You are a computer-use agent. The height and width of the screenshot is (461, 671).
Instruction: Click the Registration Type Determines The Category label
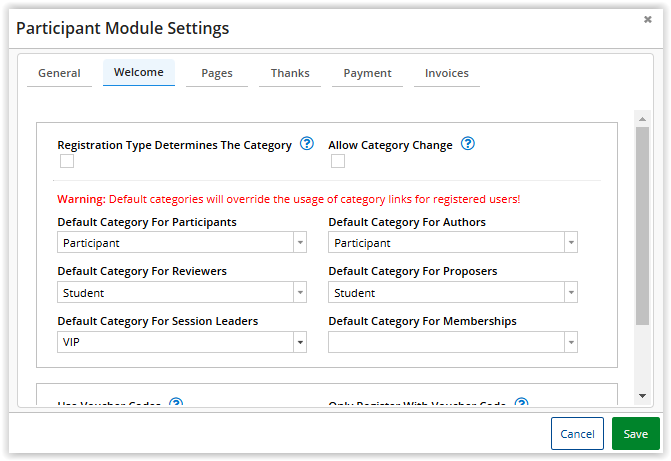tap(175, 146)
